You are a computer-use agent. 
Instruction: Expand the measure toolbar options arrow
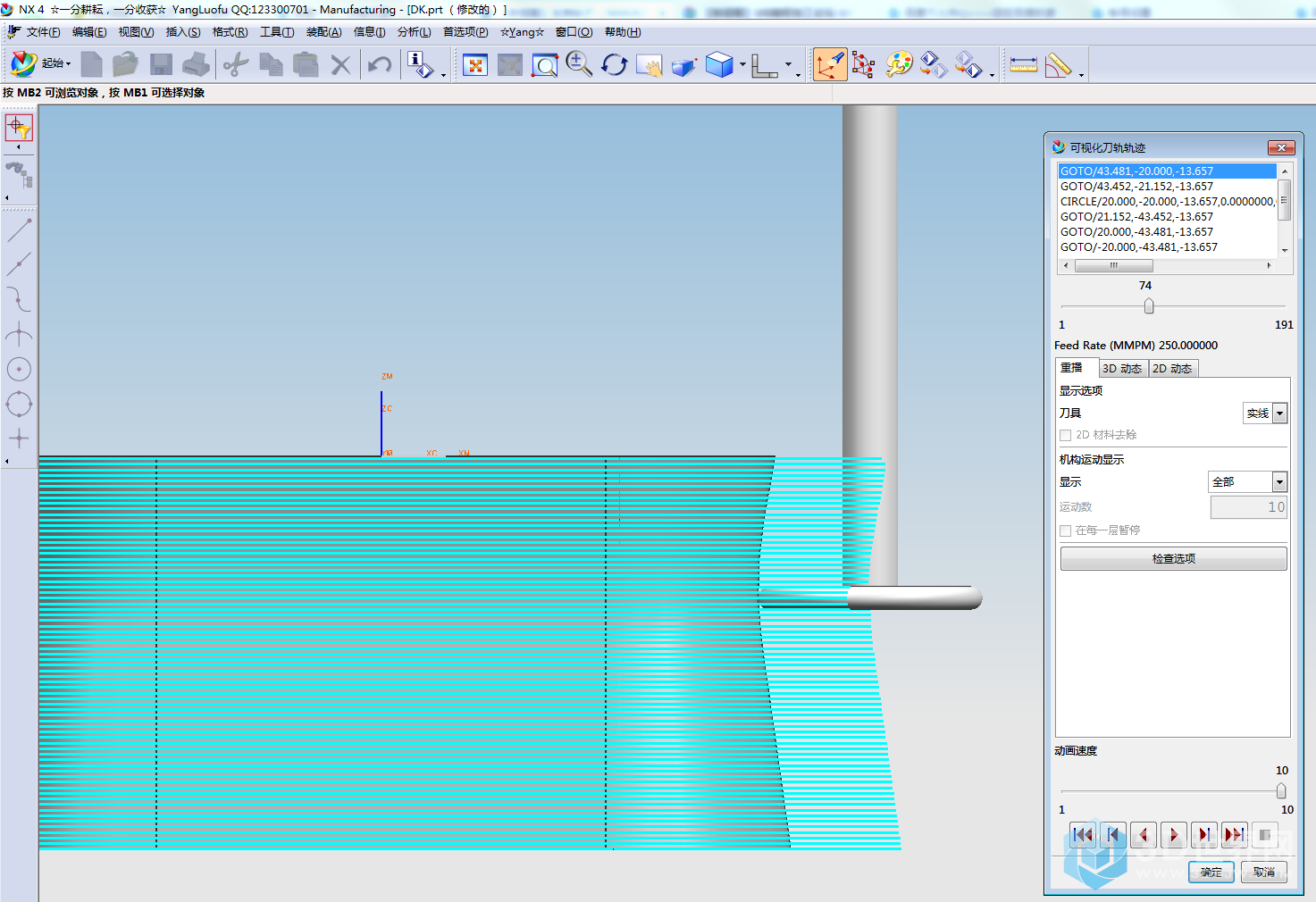(1082, 75)
